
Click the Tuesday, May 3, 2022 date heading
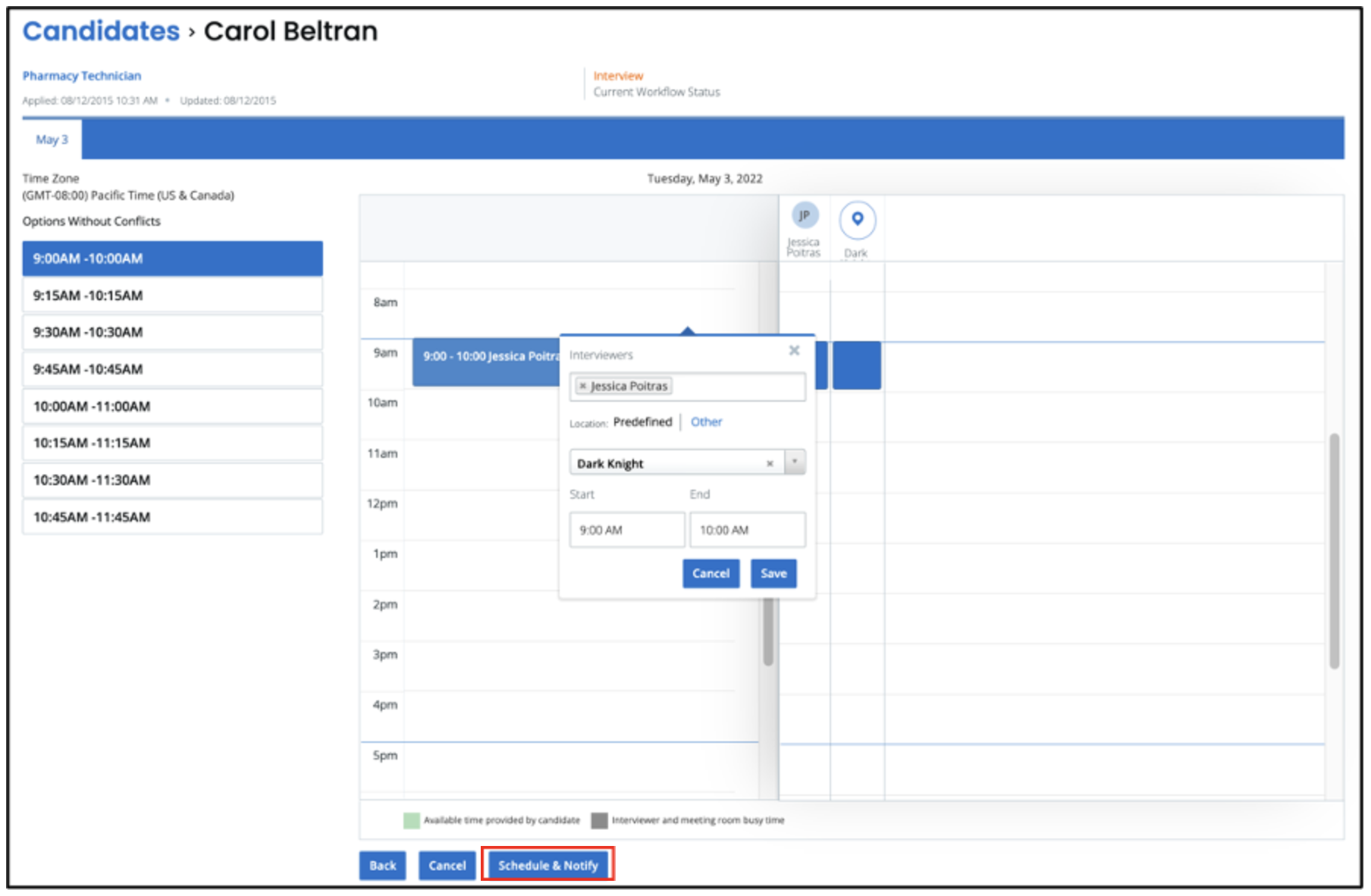[x=704, y=179]
